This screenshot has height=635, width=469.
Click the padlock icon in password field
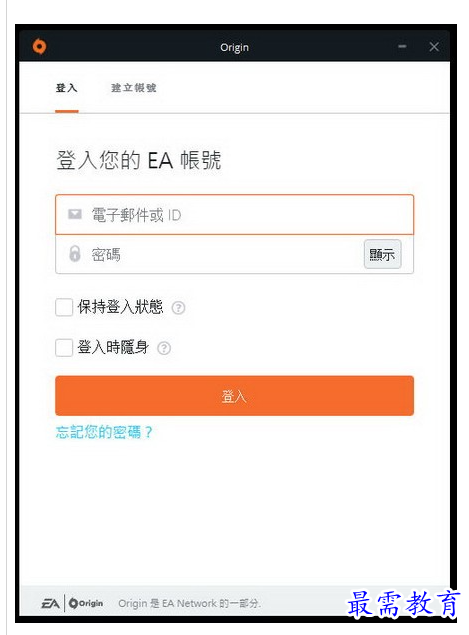click(x=75, y=254)
